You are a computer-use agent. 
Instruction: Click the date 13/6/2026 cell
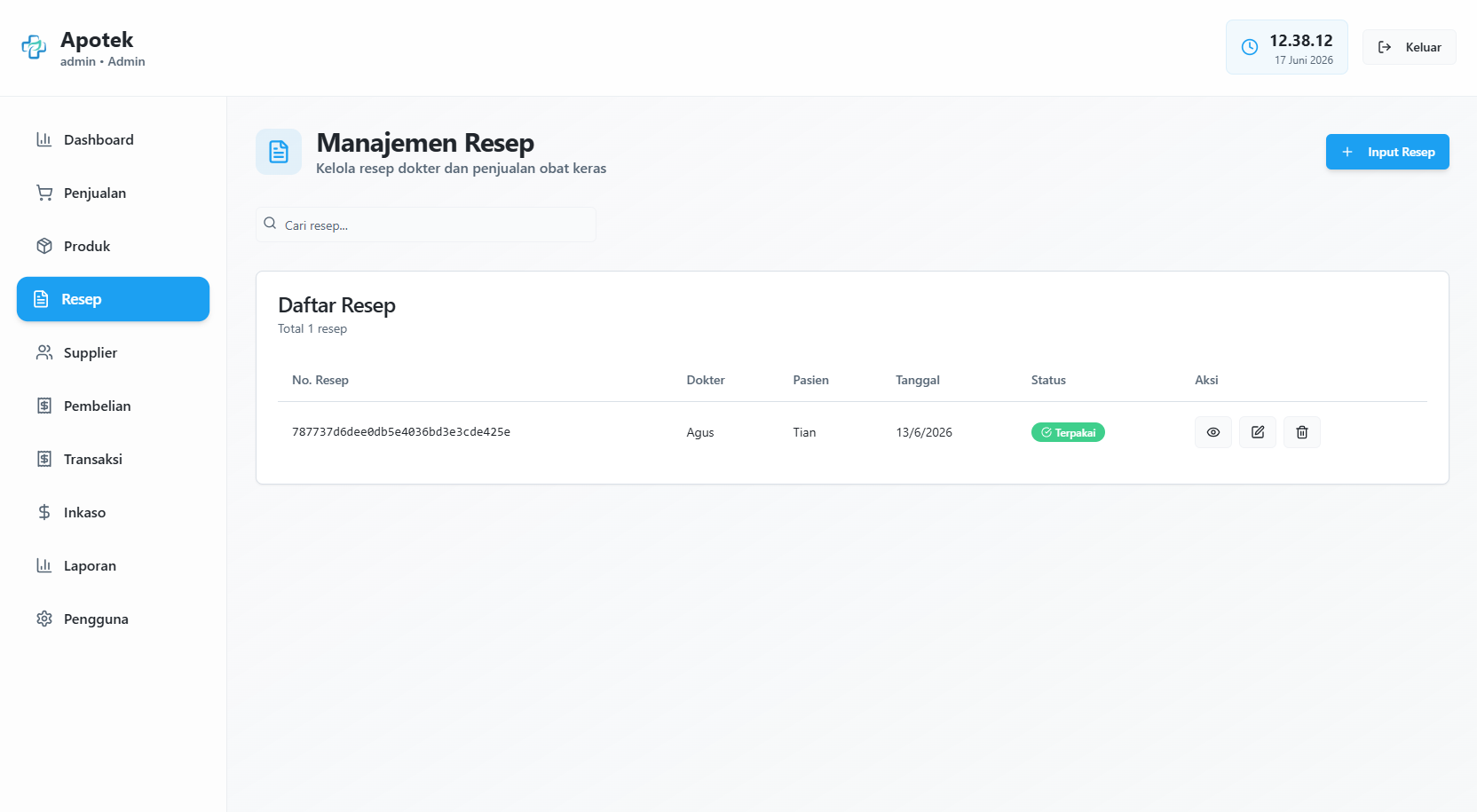click(x=924, y=432)
